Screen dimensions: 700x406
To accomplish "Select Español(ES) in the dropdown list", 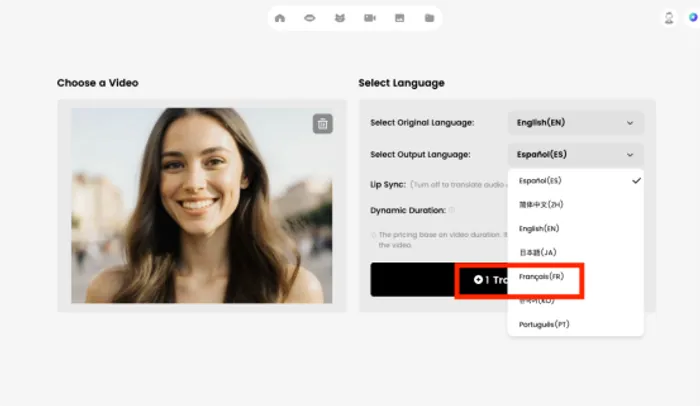I will point(541,181).
